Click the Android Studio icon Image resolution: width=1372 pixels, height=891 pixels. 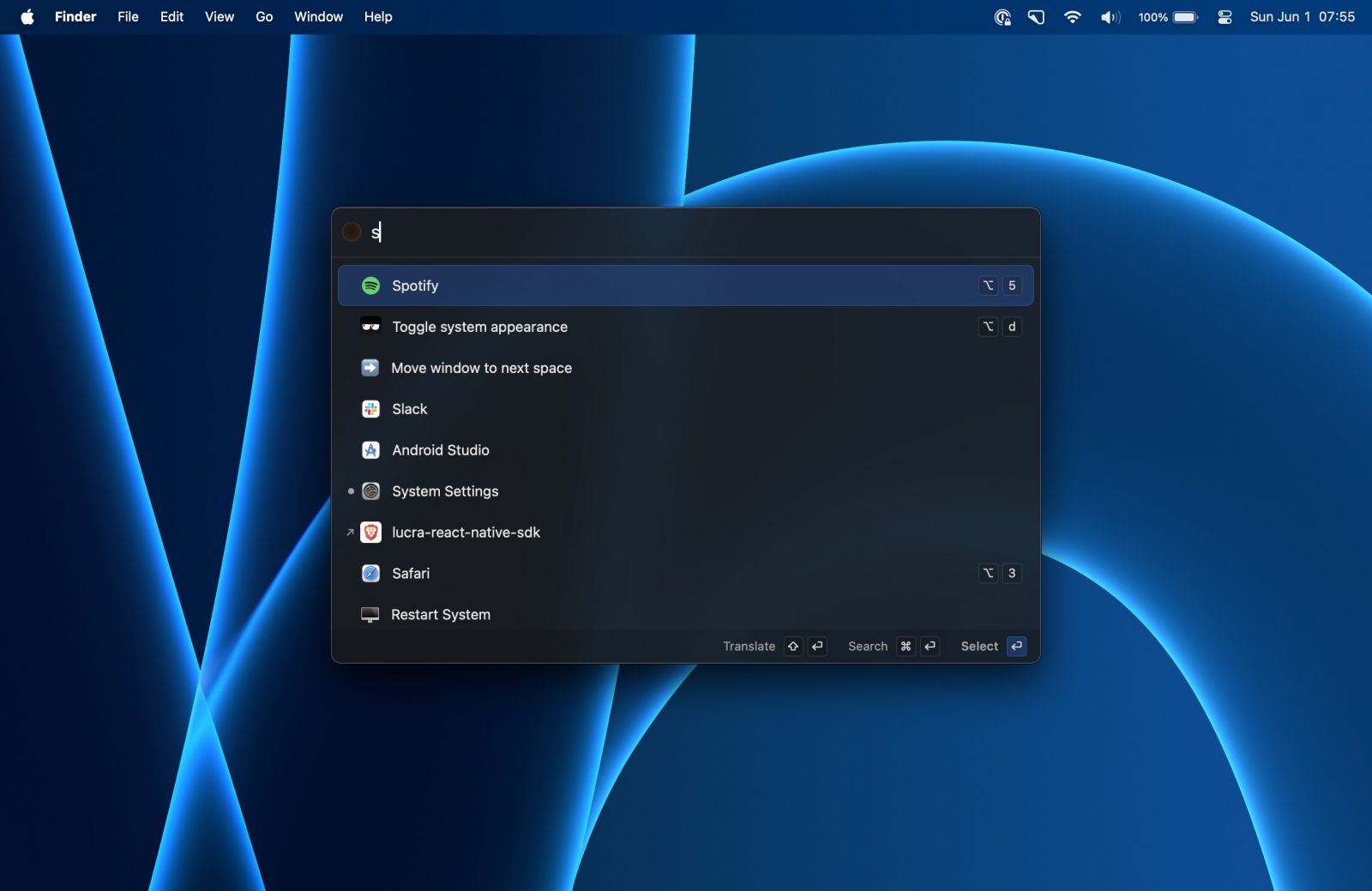point(370,450)
